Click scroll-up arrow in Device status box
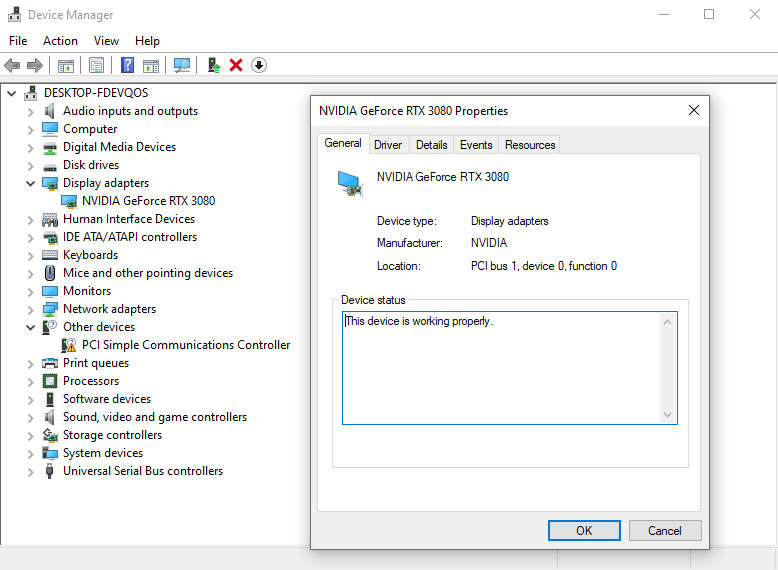 coord(667,323)
